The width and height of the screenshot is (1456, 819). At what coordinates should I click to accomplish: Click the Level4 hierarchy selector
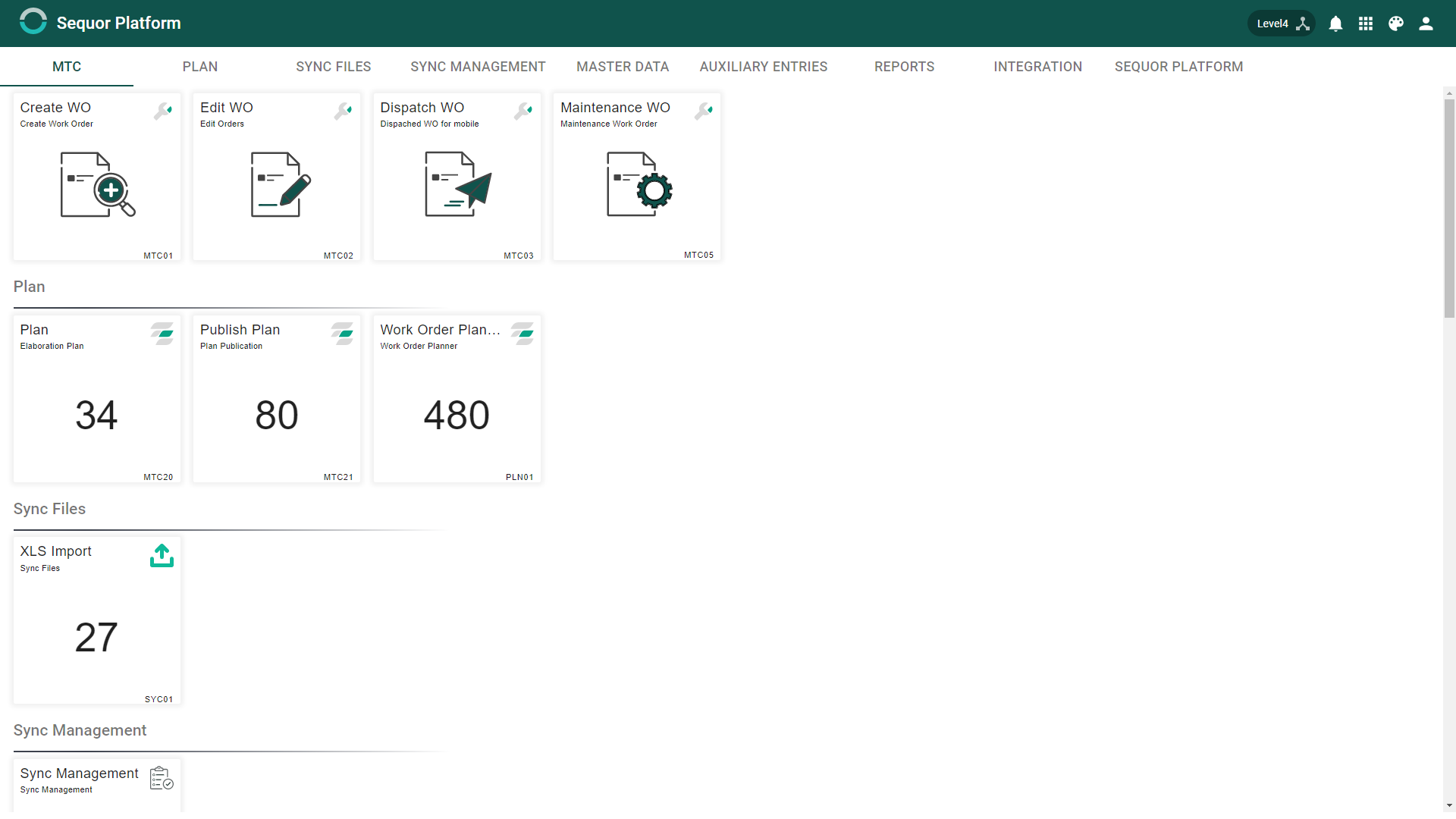(x=1282, y=24)
